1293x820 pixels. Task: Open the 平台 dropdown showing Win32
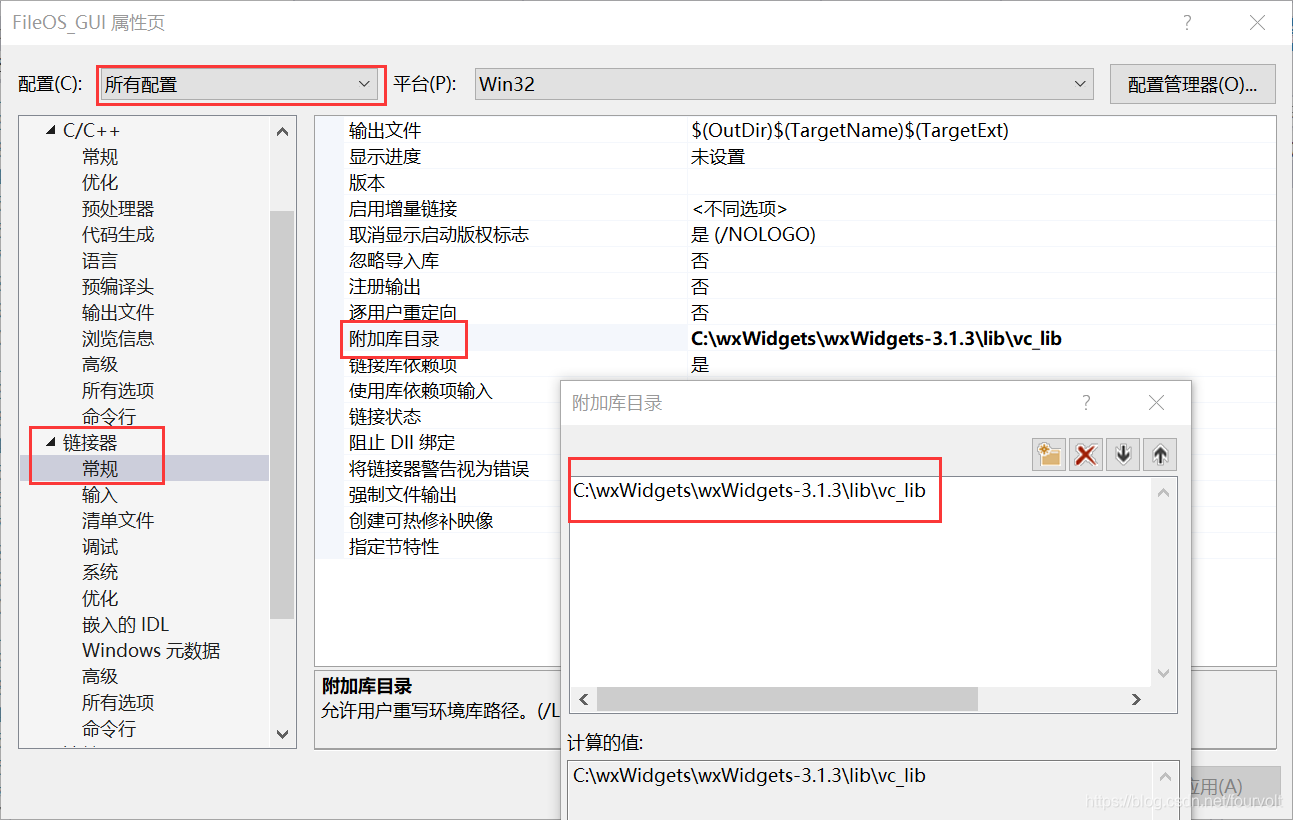click(783, 85)
